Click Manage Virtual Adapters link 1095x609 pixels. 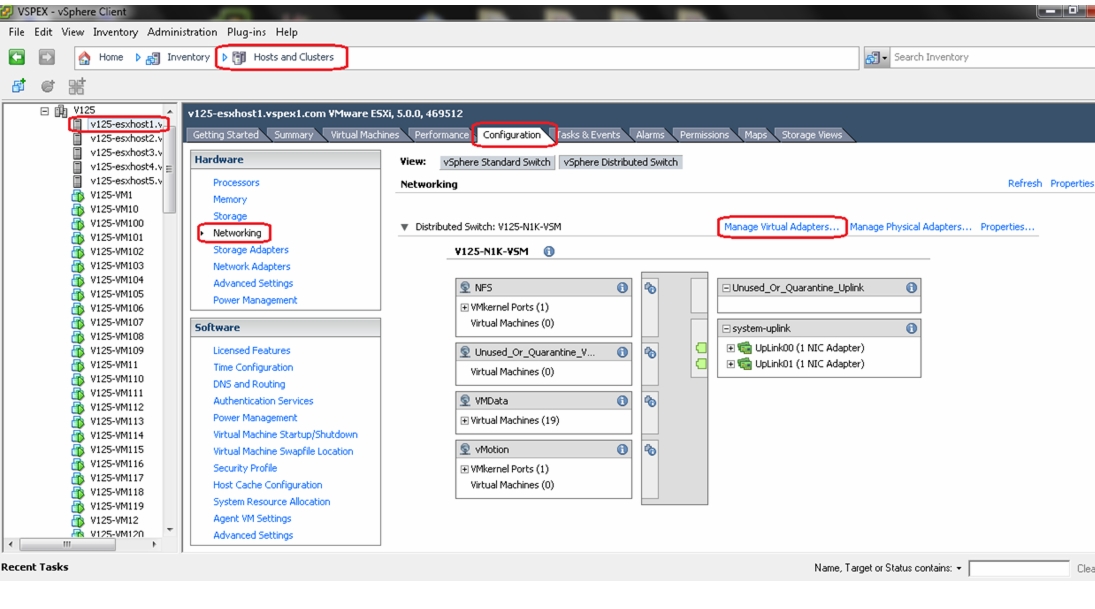[x=781, y=227]
